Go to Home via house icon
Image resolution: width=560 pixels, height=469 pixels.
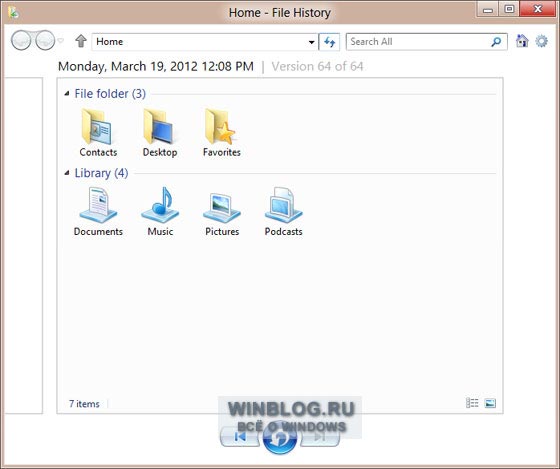tap(522, 41)
